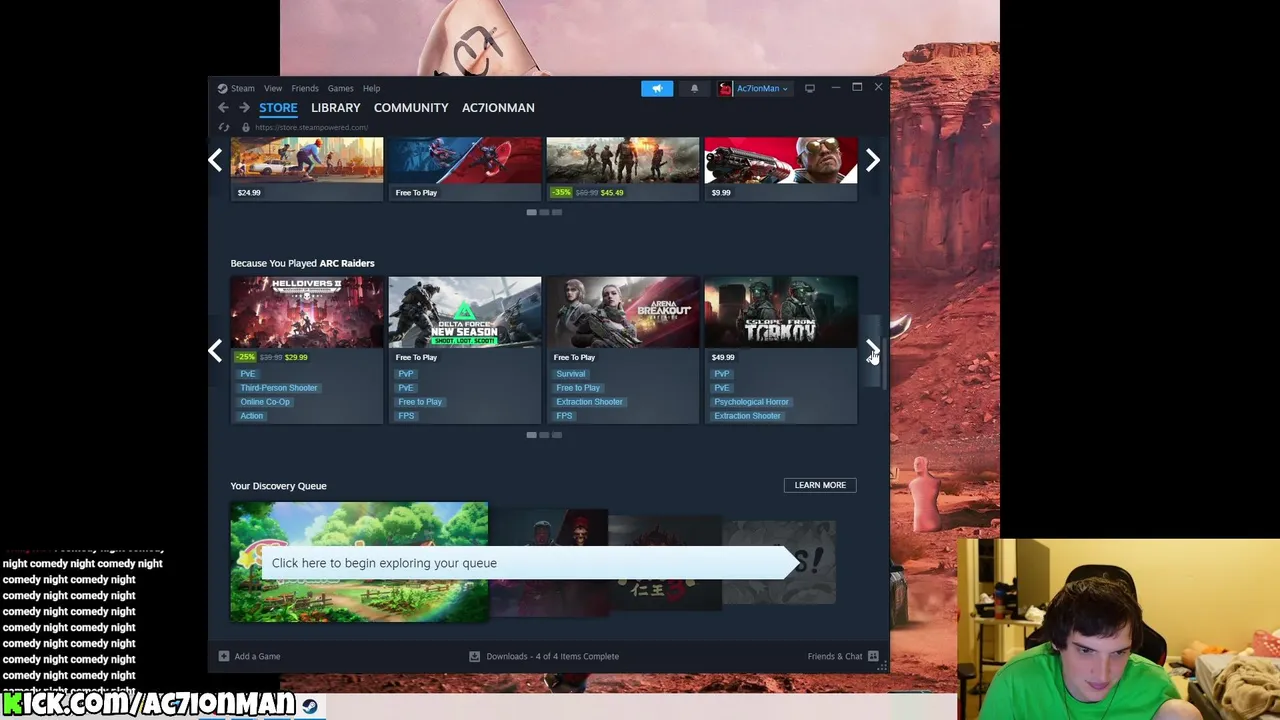Click the downloads icon in the bottom bar
The width and height of the screenshot is (1280, 720).
475,656
